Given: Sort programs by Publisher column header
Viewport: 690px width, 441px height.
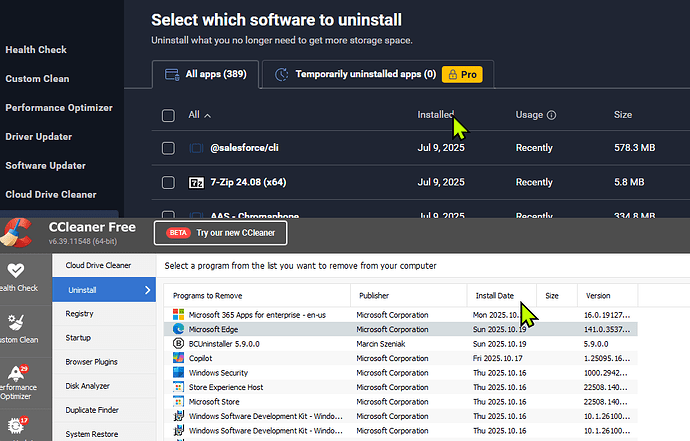Looking at the screenshot, I should (x=377, y=296).
